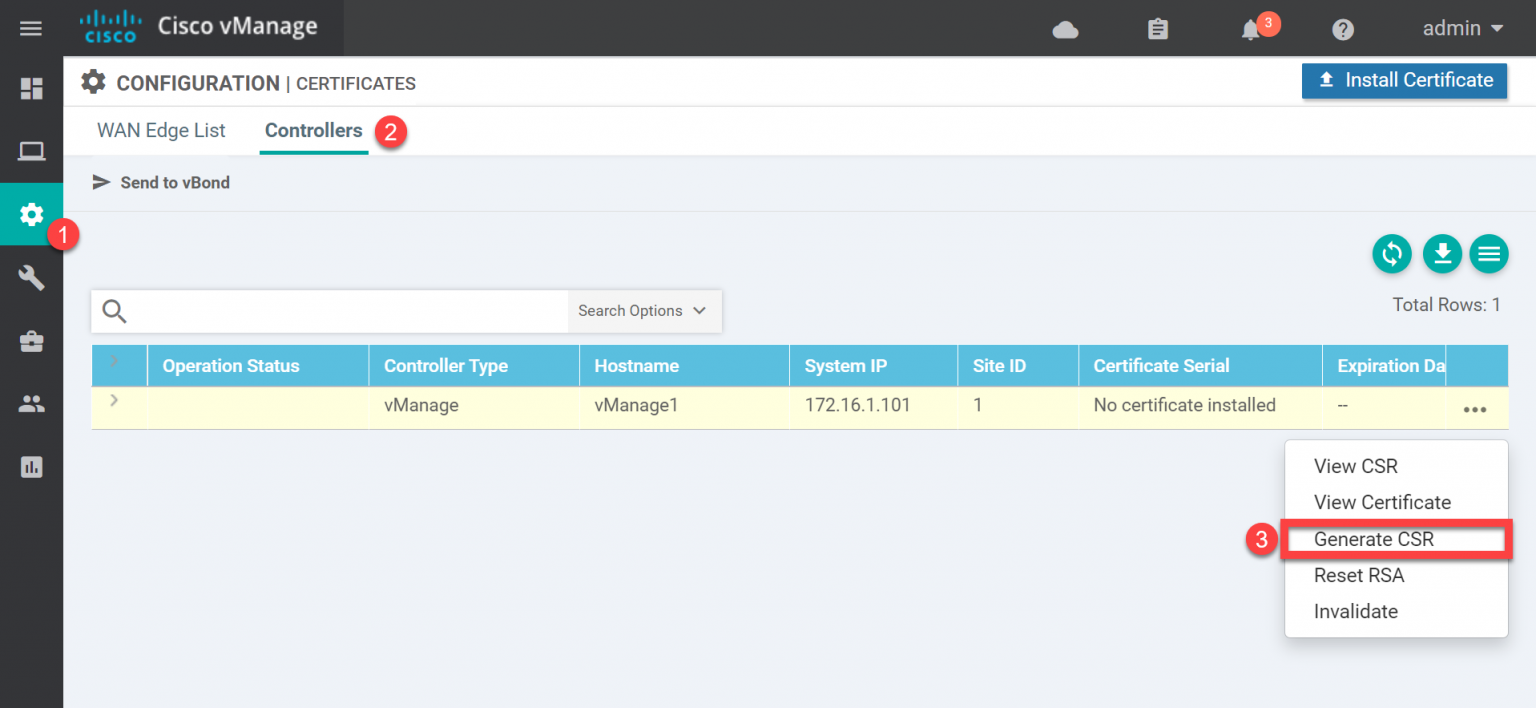The width and height of the screenshot is (1536, 708).
Task: Open the navigation hamburger menu
Action: pyautogui.click(x=31, y=28)
